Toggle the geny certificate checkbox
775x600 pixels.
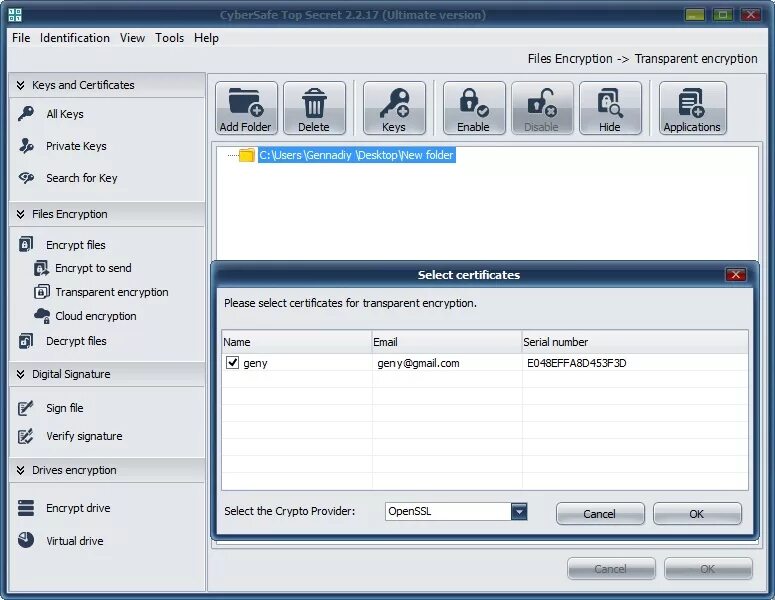click(232, 363)
